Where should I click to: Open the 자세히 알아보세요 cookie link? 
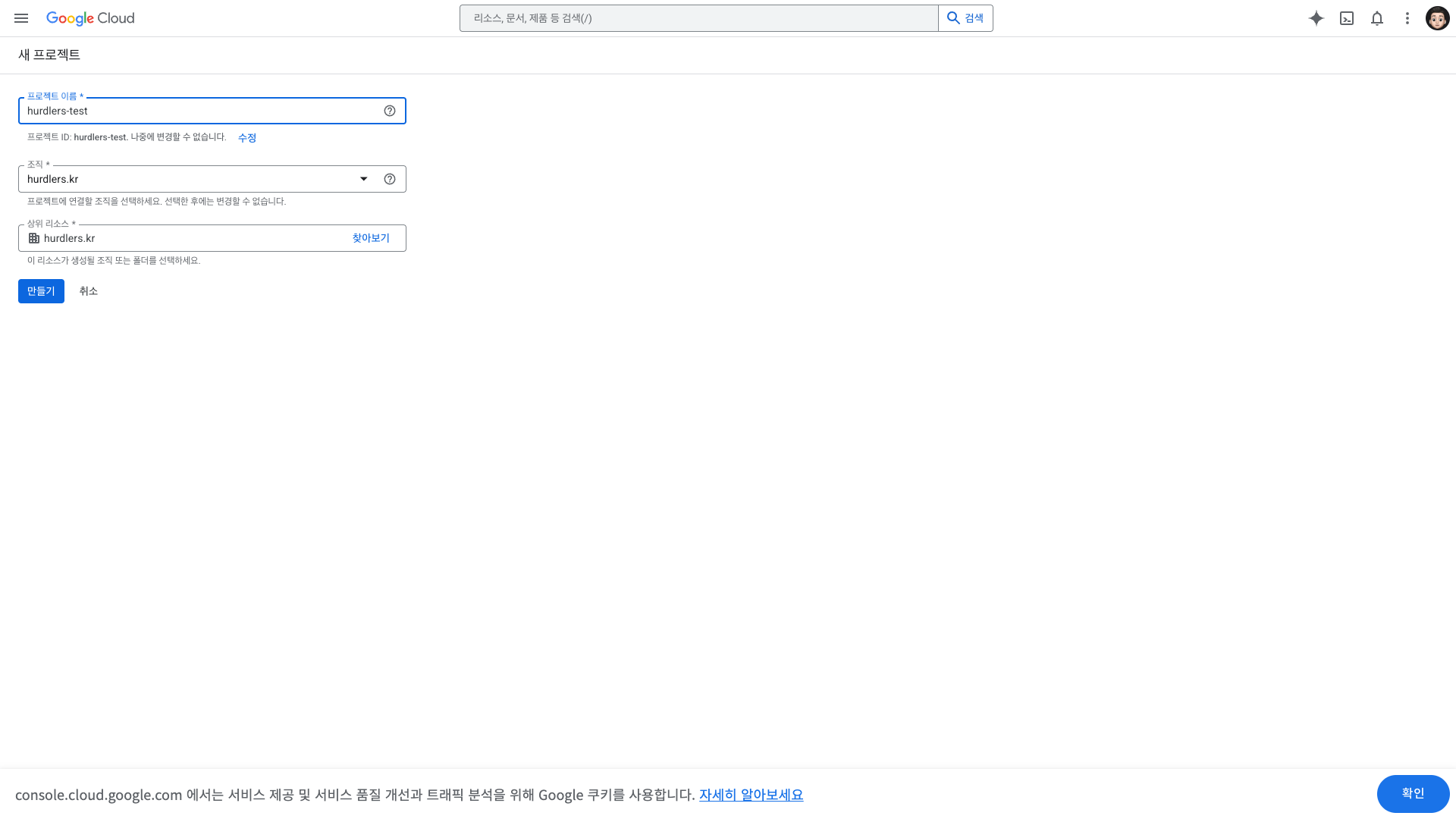(751, 795)
